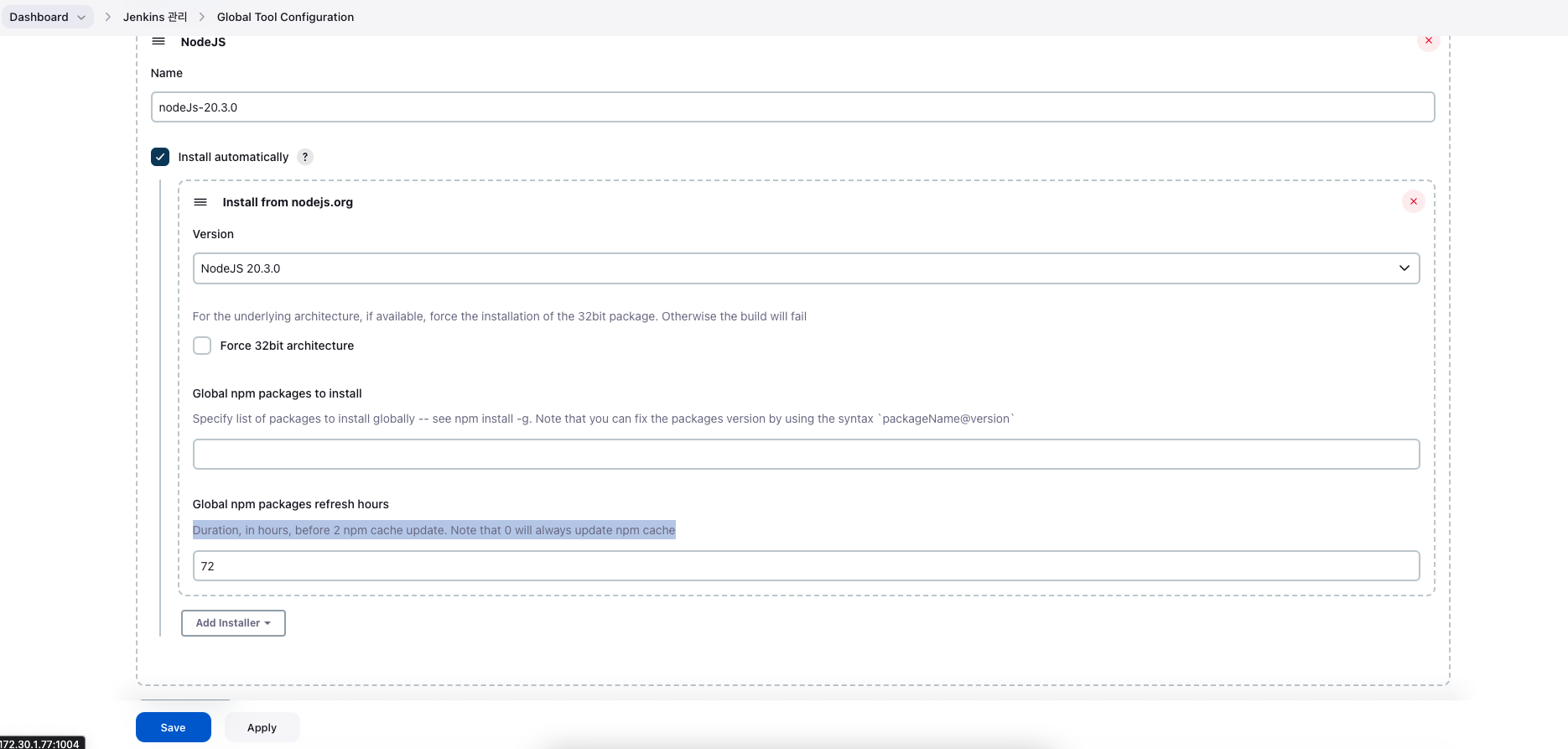Focus the refresh hours field showing 72
The image size is (1568, 749).
(x=806, y=566)
